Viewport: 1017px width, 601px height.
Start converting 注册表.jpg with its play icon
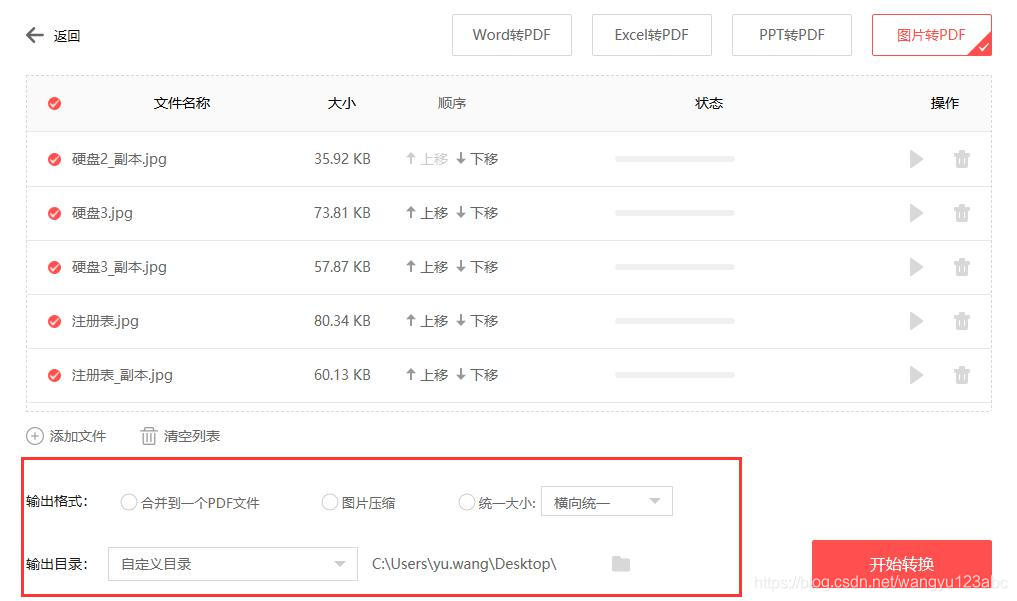(x=916, y=320)
